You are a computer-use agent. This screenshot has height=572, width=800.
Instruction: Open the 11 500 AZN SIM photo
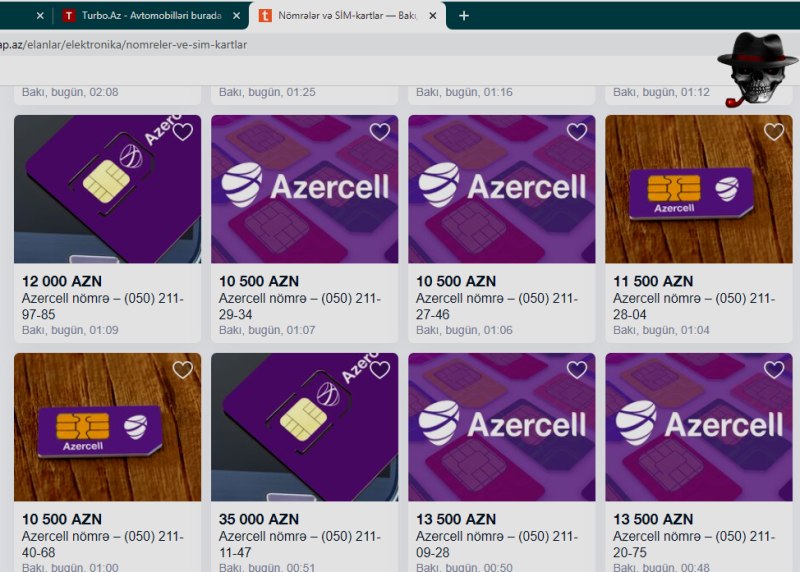point(699,189)
